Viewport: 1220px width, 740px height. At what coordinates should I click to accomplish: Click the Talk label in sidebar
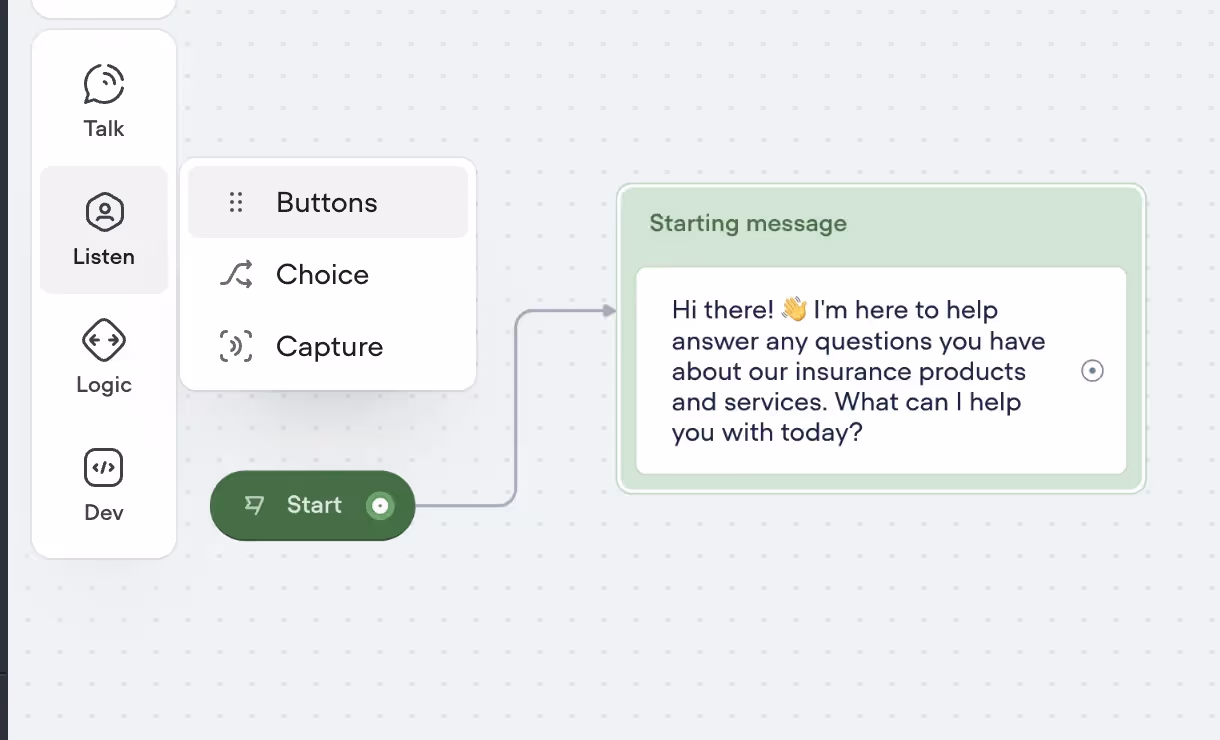104,128
